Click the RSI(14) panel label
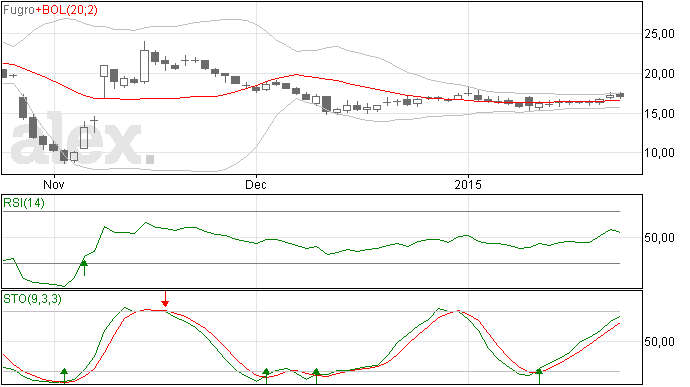 [x=24, y=203]
